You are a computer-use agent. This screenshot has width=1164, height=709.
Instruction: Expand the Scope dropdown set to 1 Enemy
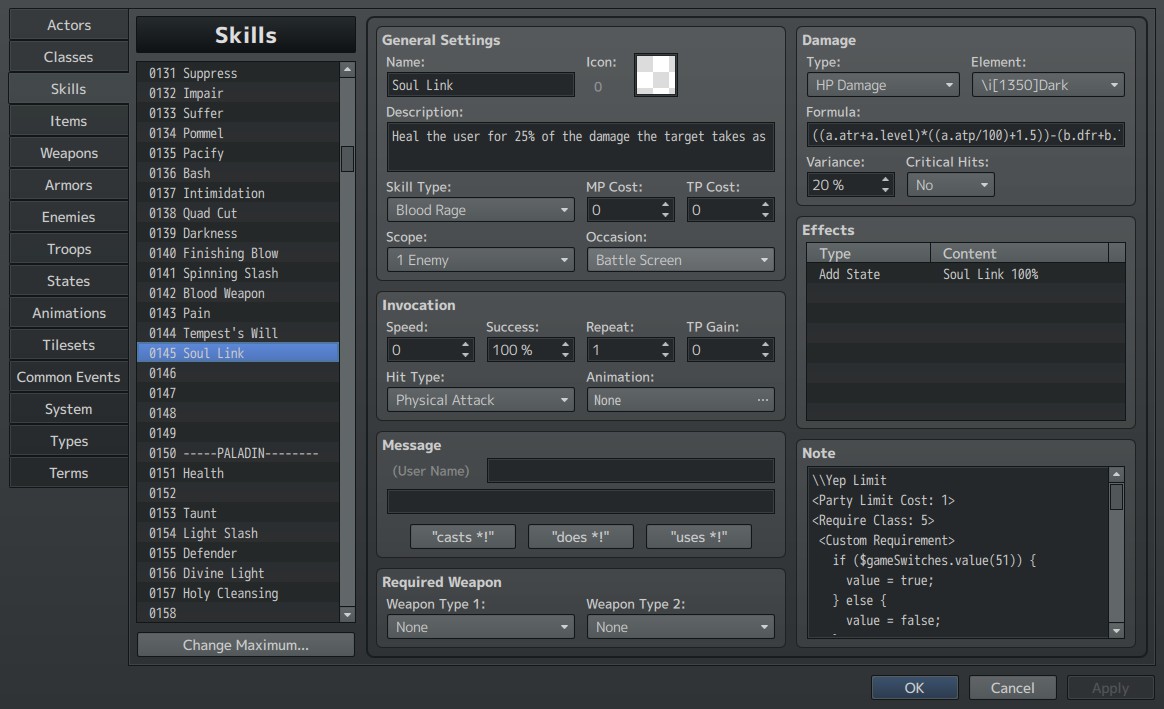(480, 261)
